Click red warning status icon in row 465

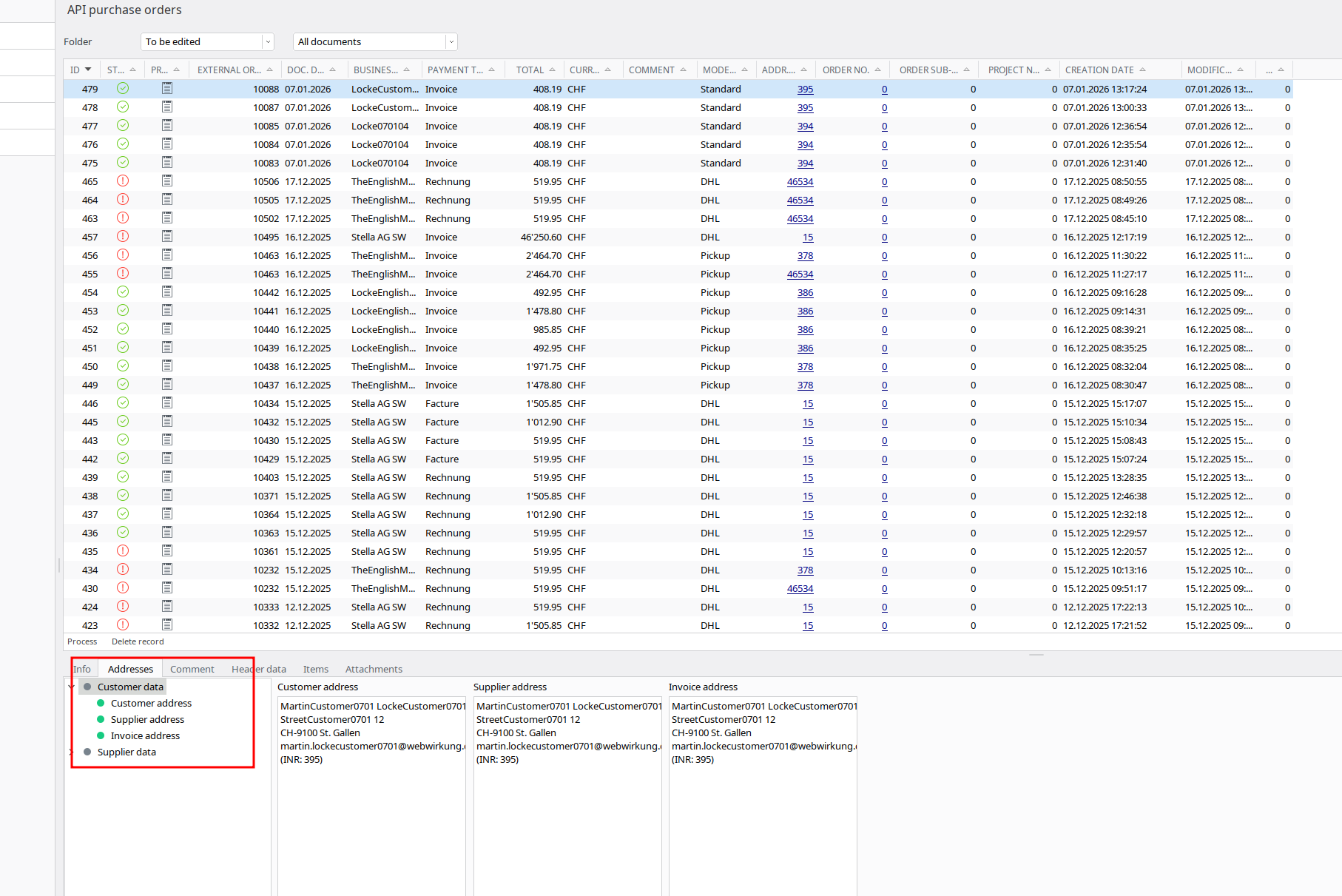coord(123,181)
